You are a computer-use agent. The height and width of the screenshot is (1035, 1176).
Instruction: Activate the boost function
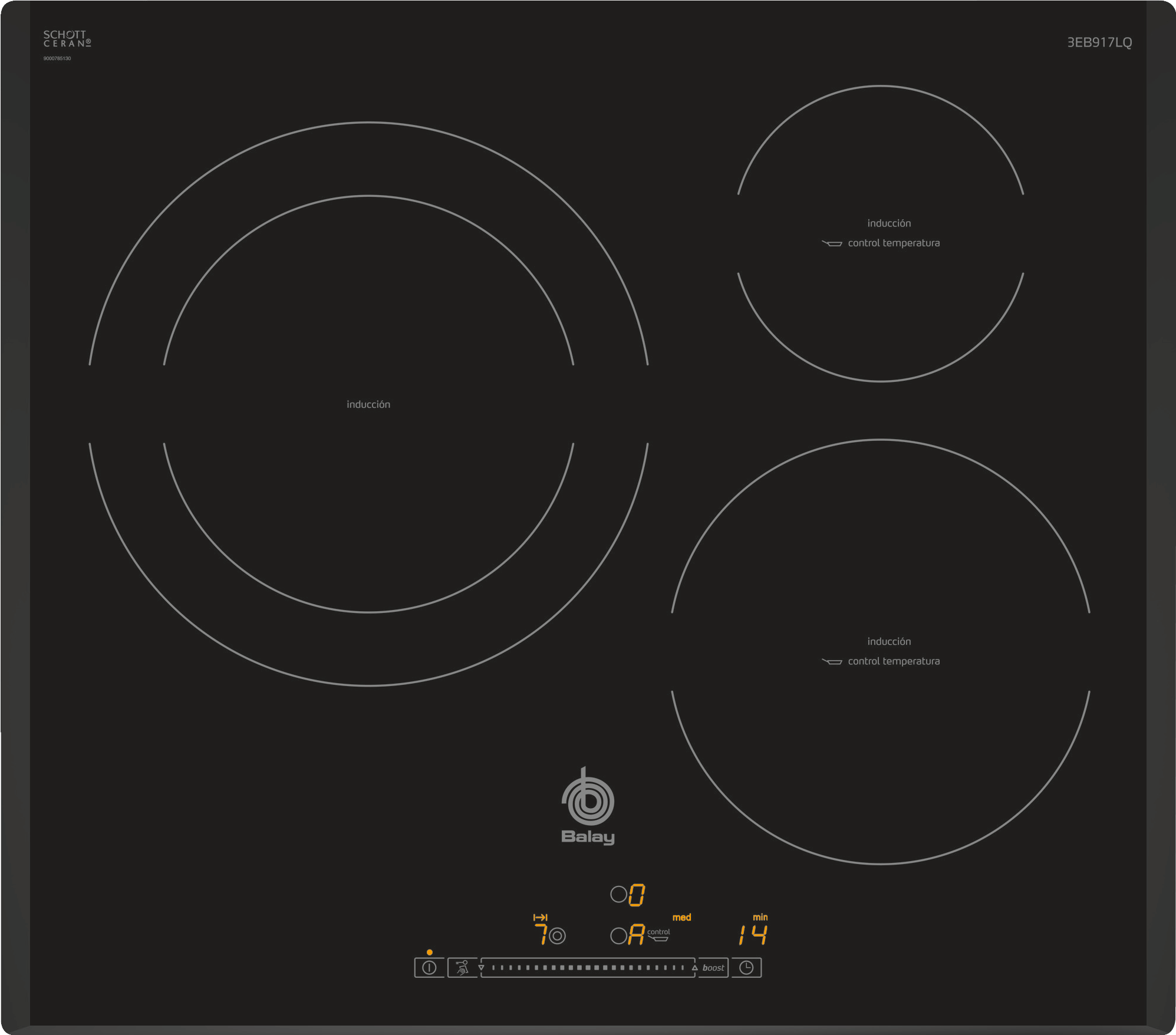tap(713, 968)
